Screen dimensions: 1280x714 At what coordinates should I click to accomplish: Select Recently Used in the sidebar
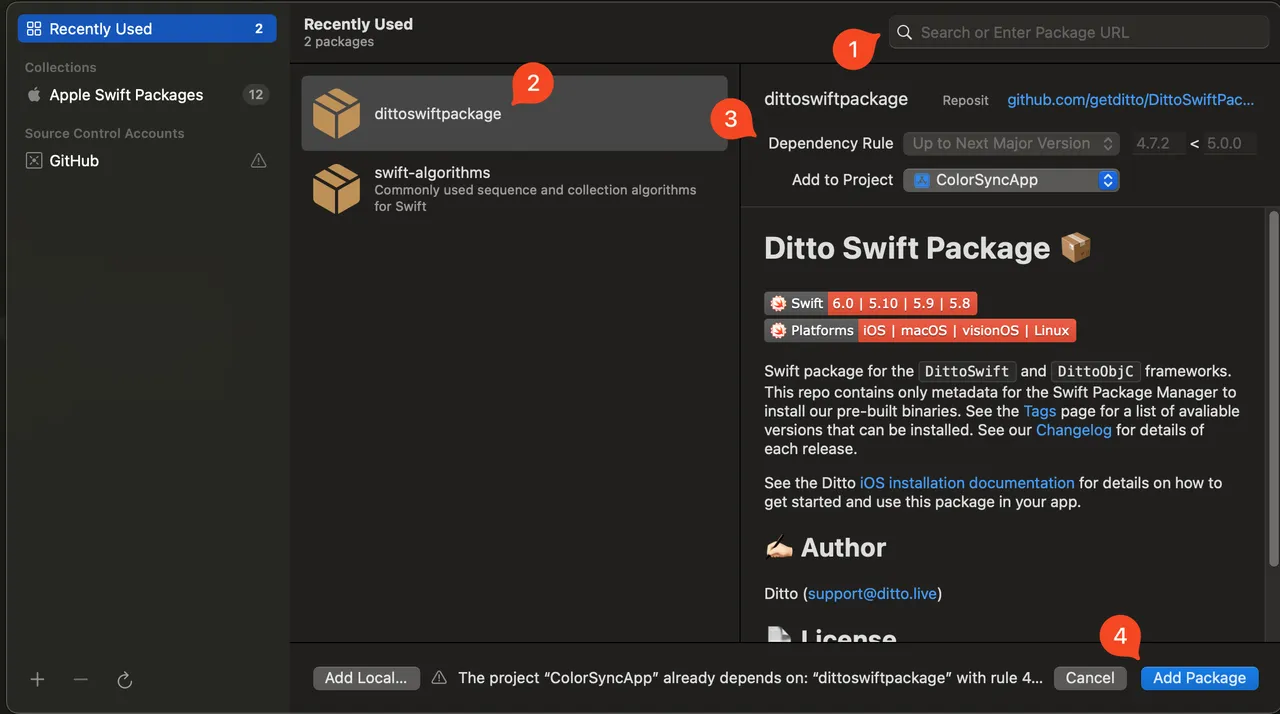click(147, 29)
